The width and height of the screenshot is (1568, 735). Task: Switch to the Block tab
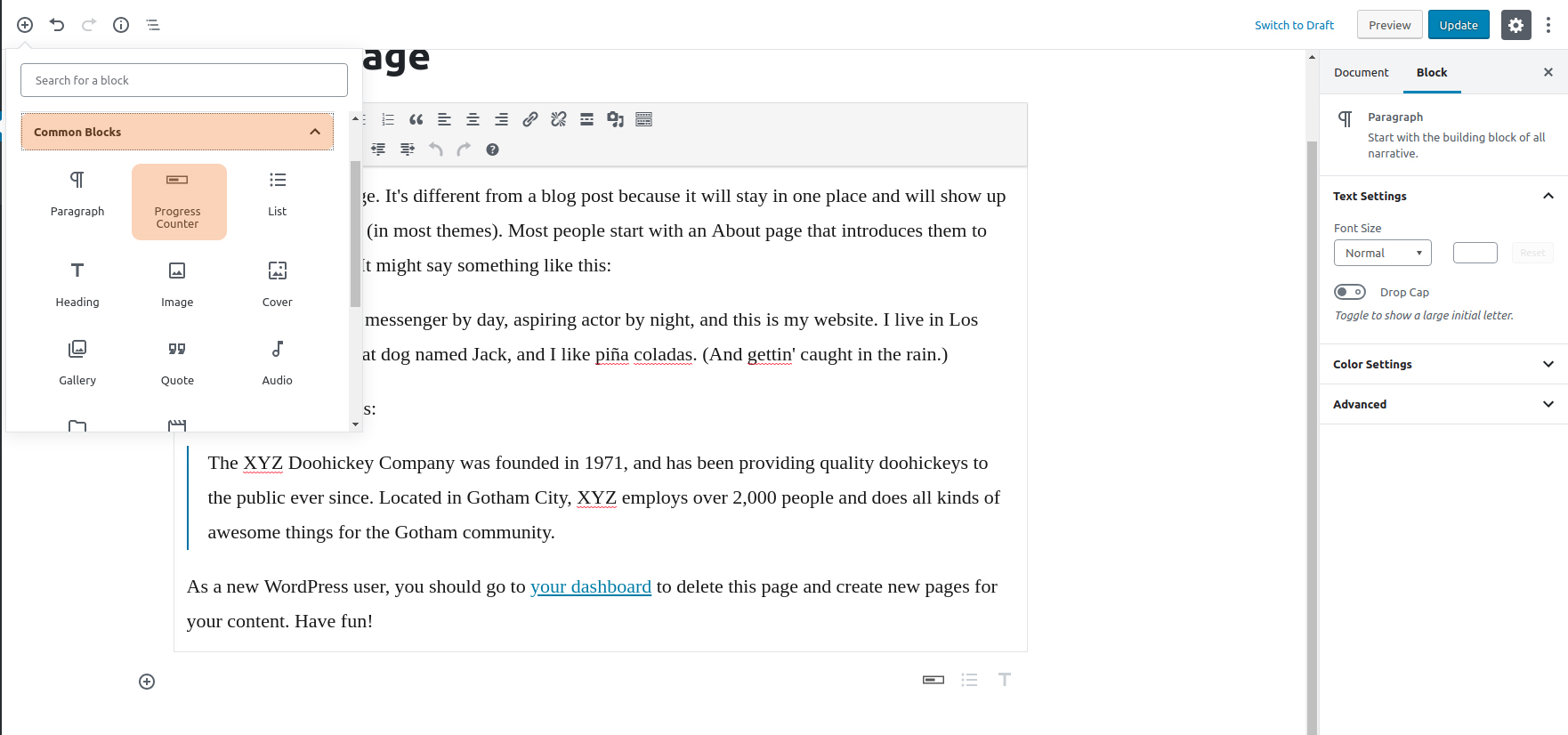coord(1432,72)
